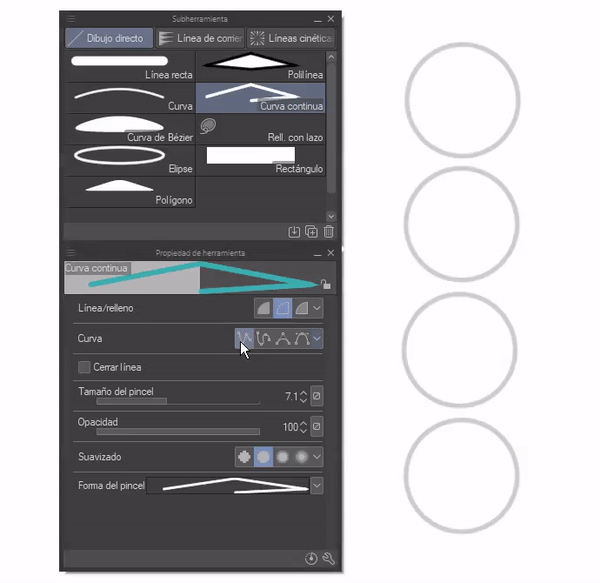The image size is (600, 583).
Task: Select the quadratic Bézier curve mode icon
Action: [x=283, y=339]
